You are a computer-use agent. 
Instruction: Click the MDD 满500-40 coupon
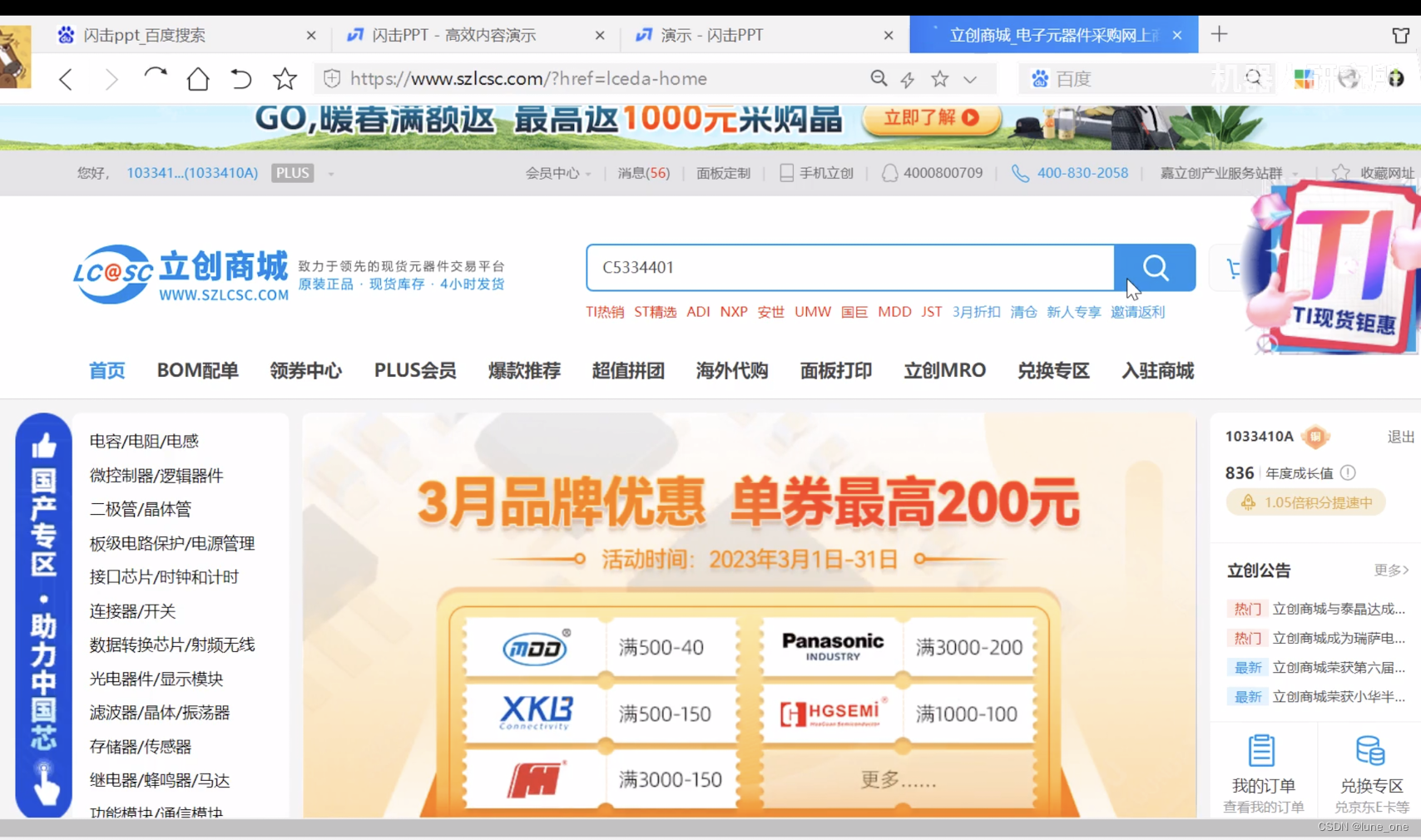click(602, 647)
